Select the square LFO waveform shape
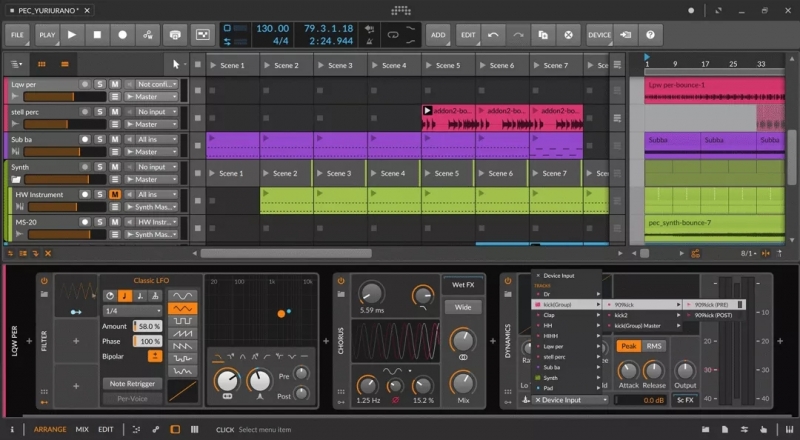 [x=182, y=321]
